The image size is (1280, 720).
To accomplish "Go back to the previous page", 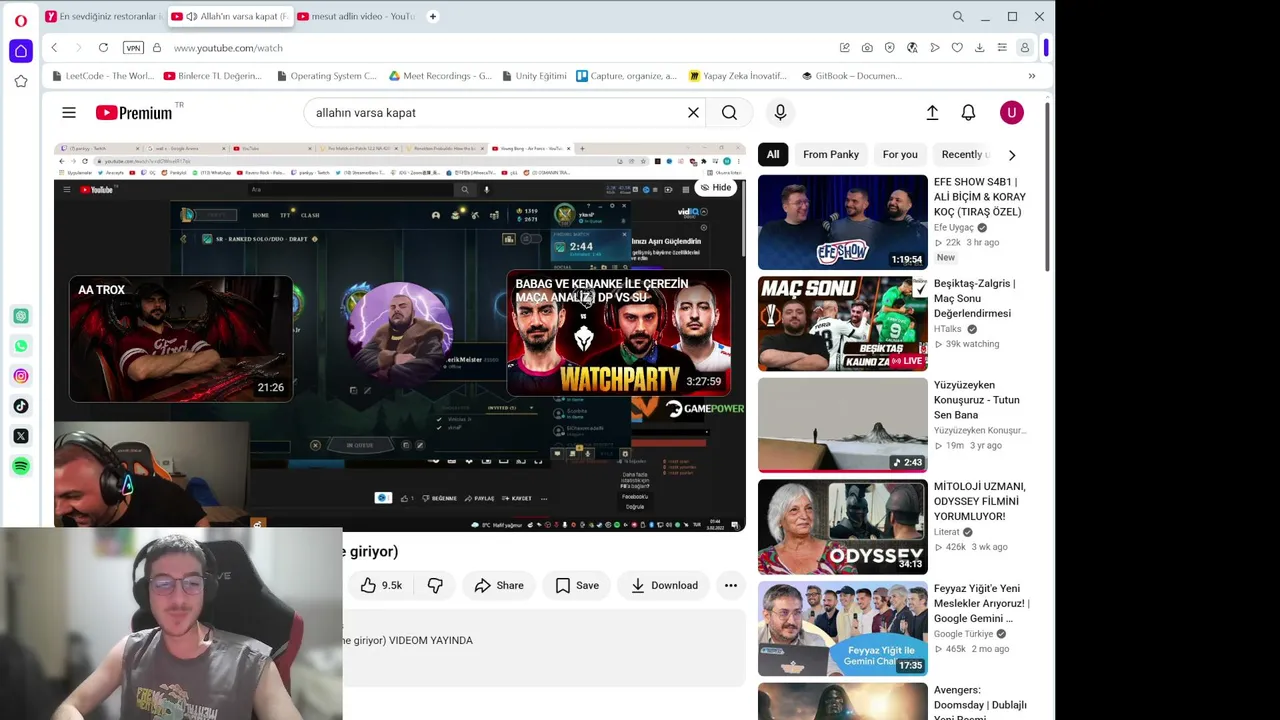I will (54, 48).
